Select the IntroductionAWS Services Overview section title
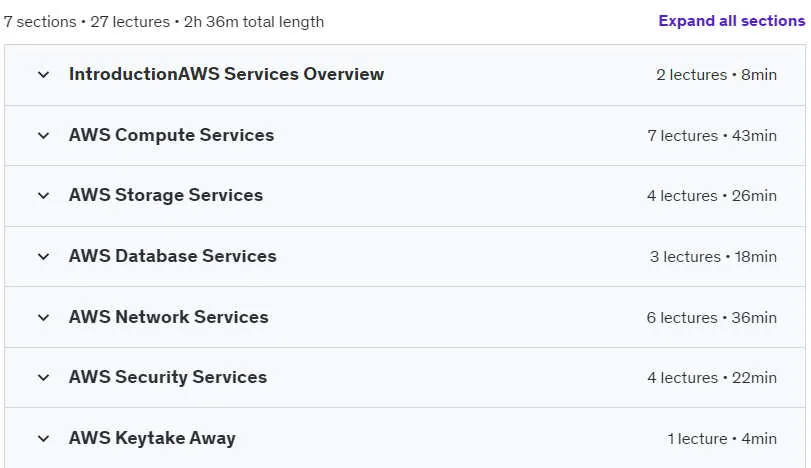 pos(226,74)
